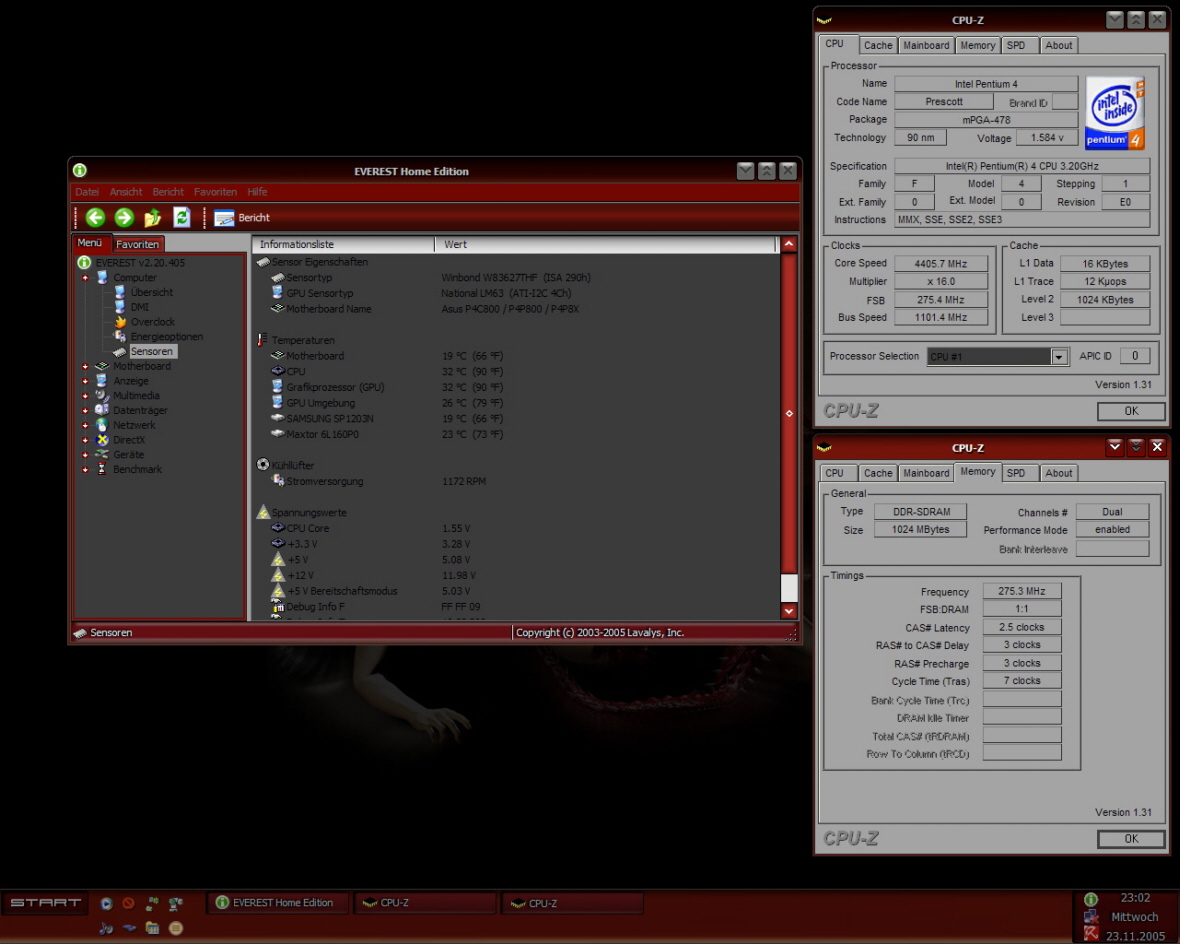The width and height of the screenshot is (1180, 944).
Task: Select the Energieoptionen tree item
Action: click(166, 336)
